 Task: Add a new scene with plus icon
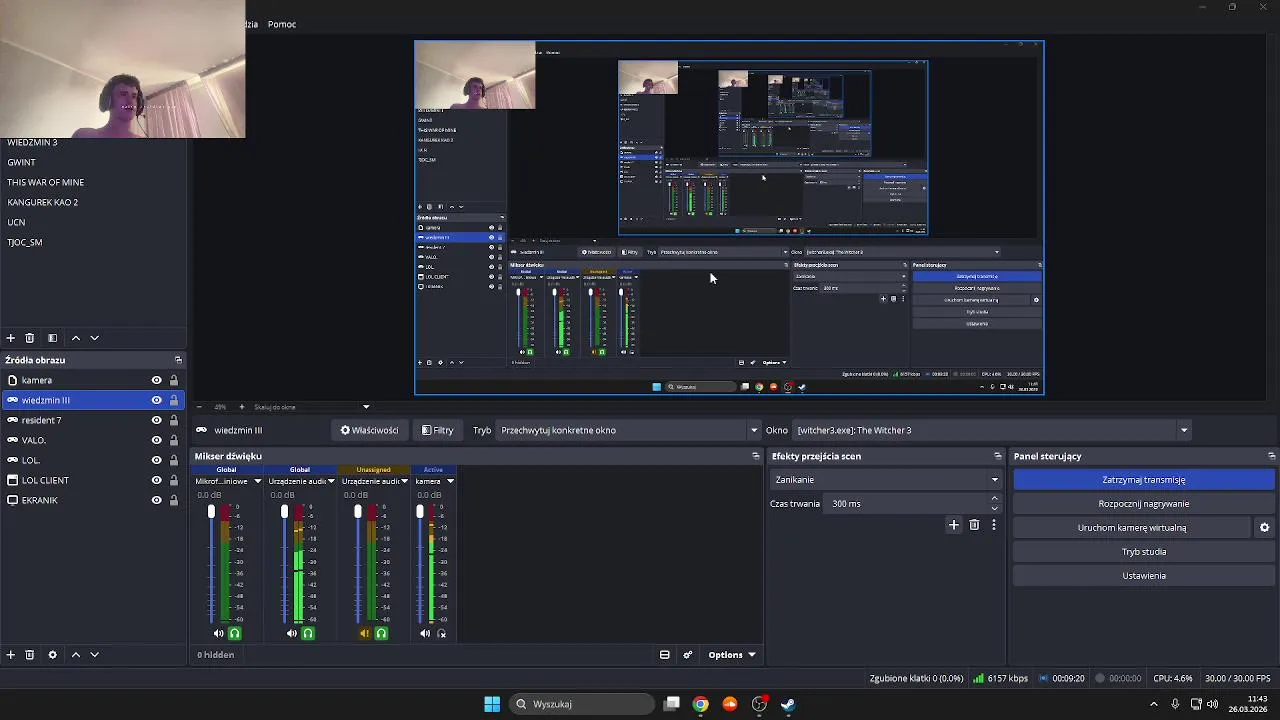tap(10, 338)
